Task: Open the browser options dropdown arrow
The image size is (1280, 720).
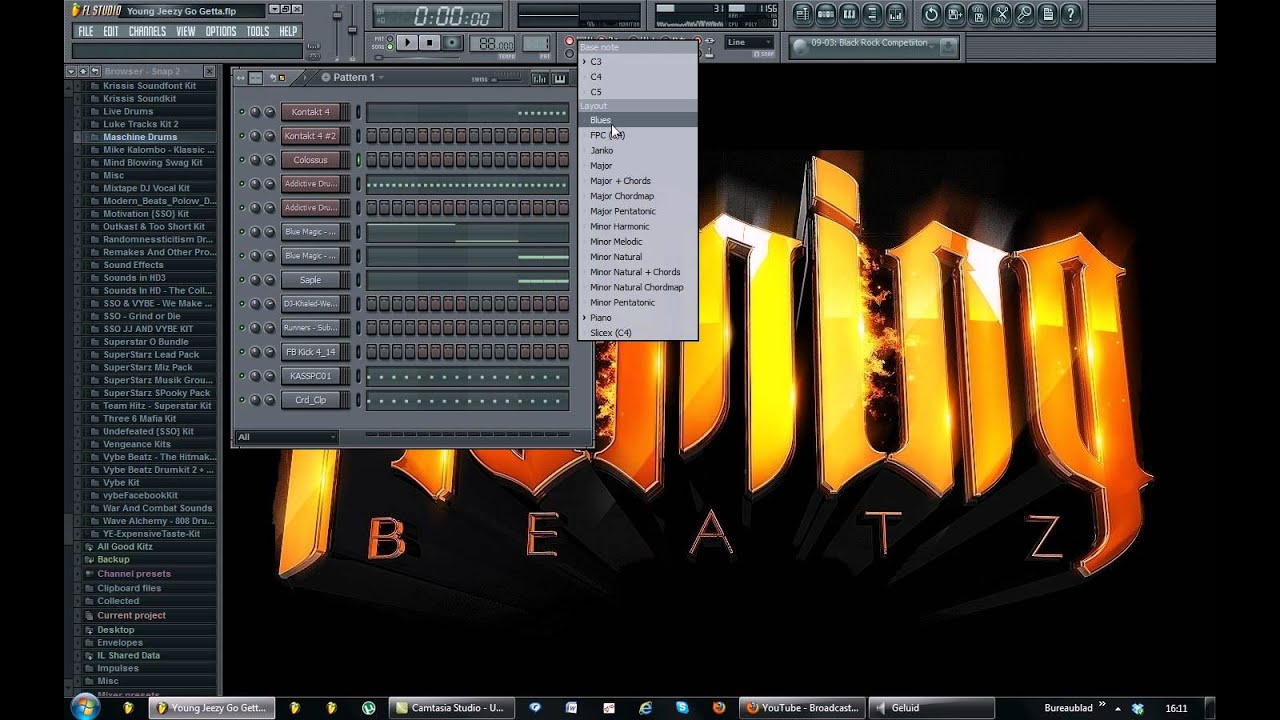Action: pos(71,71)
